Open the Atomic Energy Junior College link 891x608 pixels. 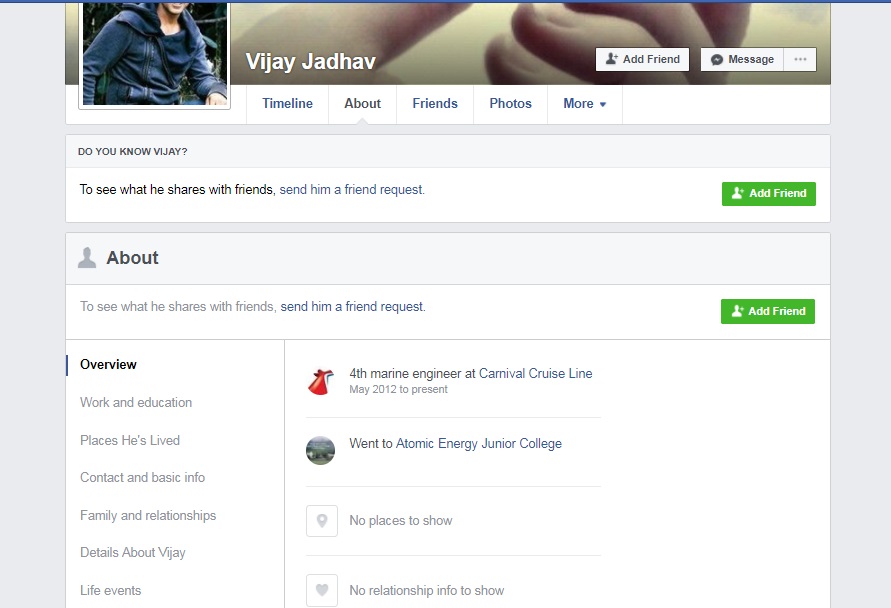[x=478, y=443]
